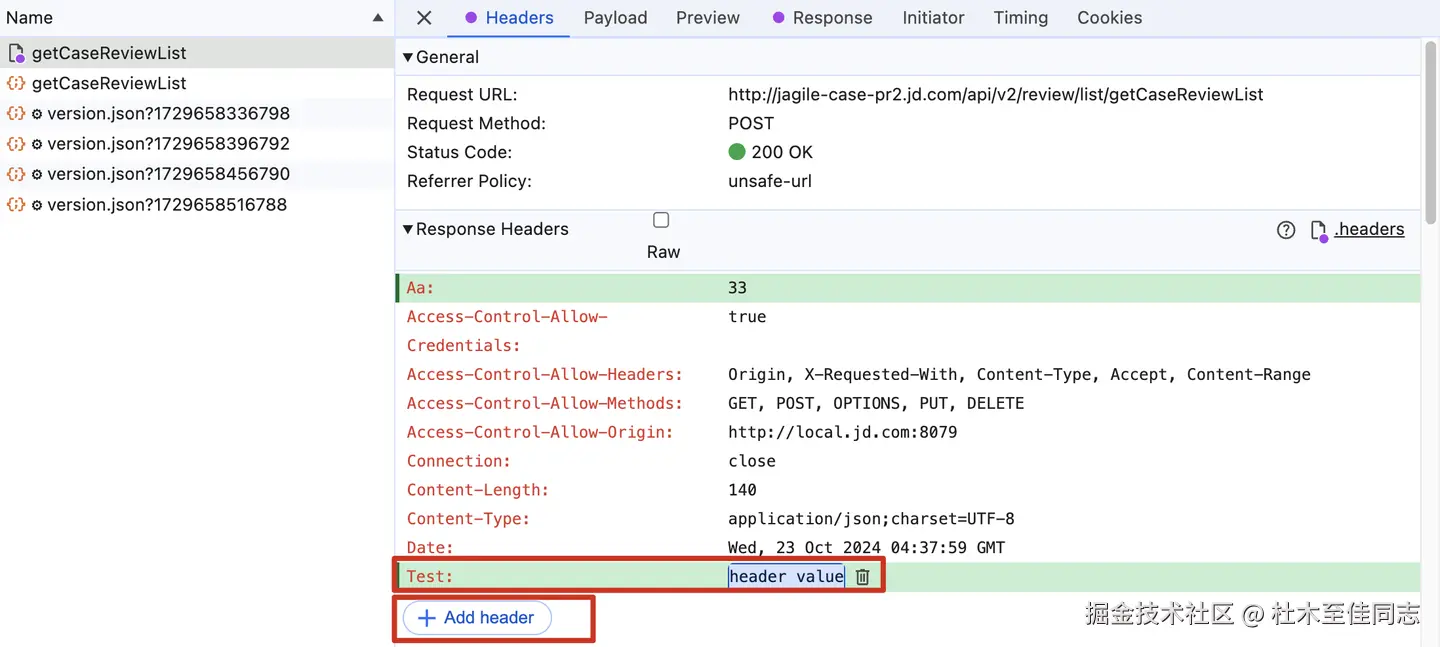Image resolution: width=1440 pixels, height=647 pixels.
Task: Edit the Test header value field
Action: point(786,576)
